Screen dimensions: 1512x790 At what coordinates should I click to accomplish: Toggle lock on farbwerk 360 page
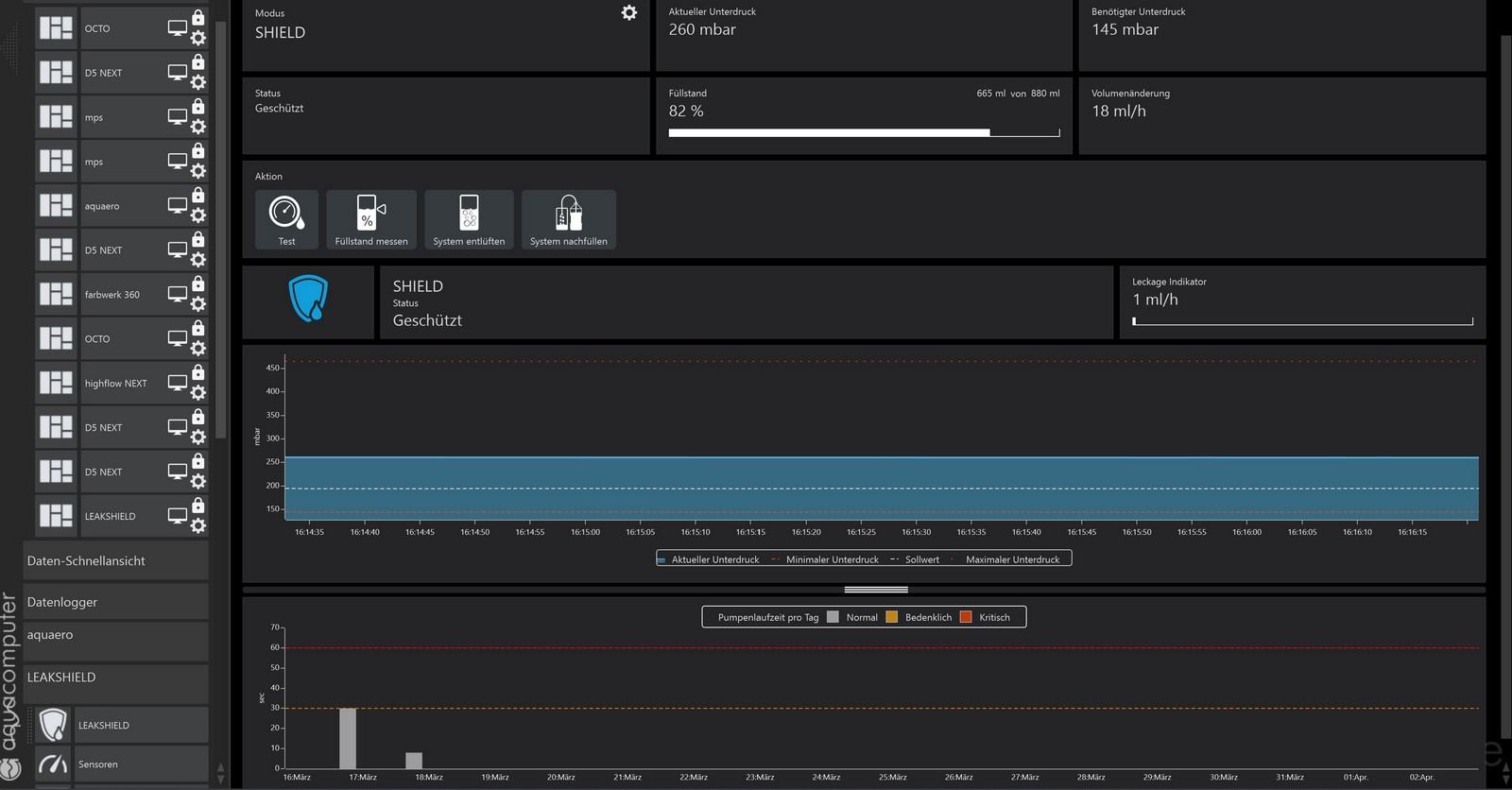198,283
